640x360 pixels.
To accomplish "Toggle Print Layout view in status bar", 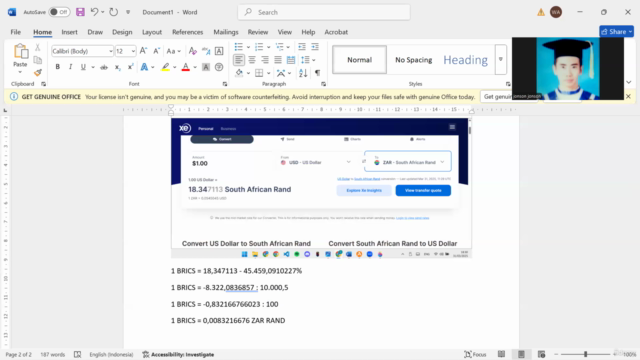I will click(x=521, y=354).
